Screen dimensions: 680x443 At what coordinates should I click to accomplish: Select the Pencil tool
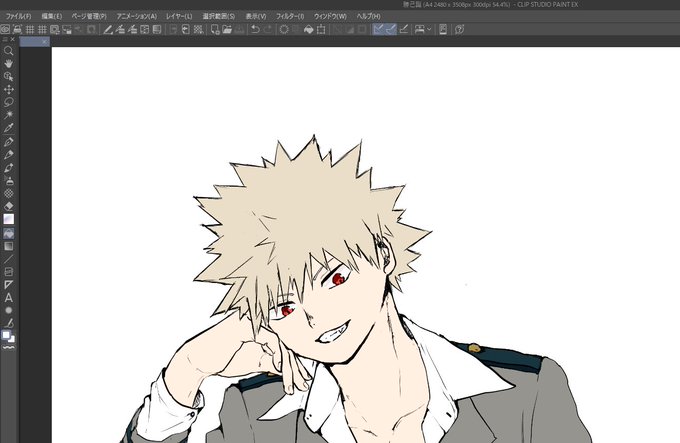pos(8,155)
